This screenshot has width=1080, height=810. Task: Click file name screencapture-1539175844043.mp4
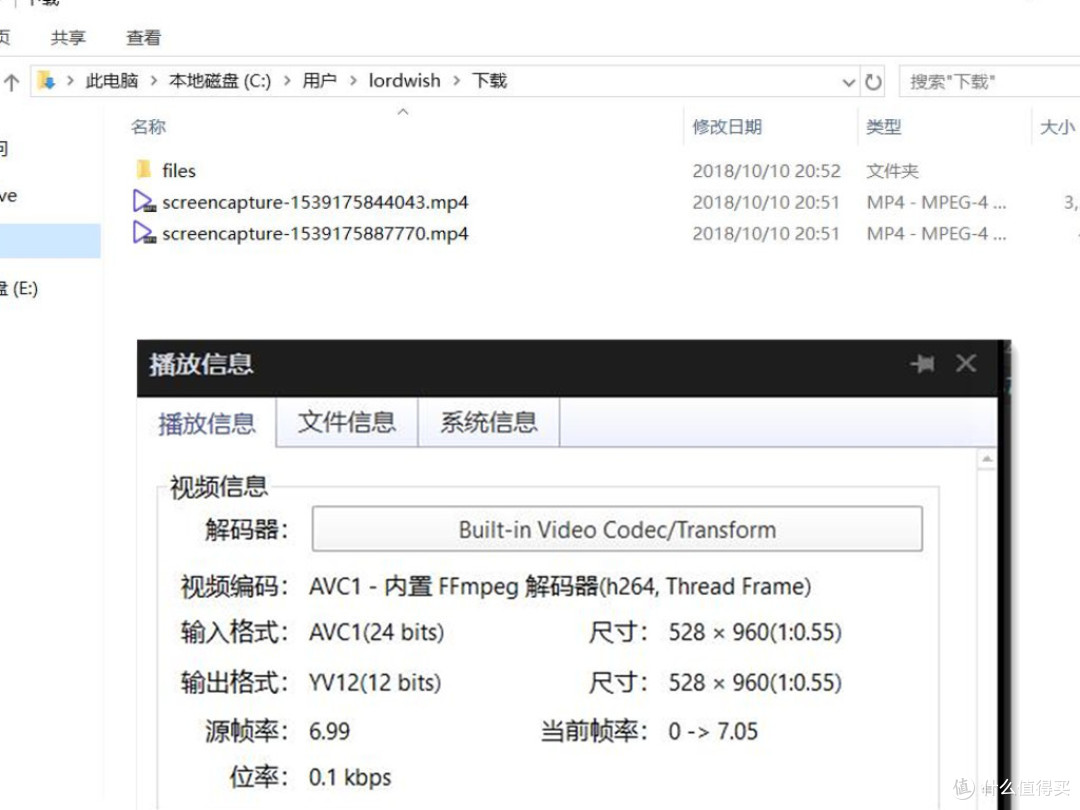(x=315, y=202)
